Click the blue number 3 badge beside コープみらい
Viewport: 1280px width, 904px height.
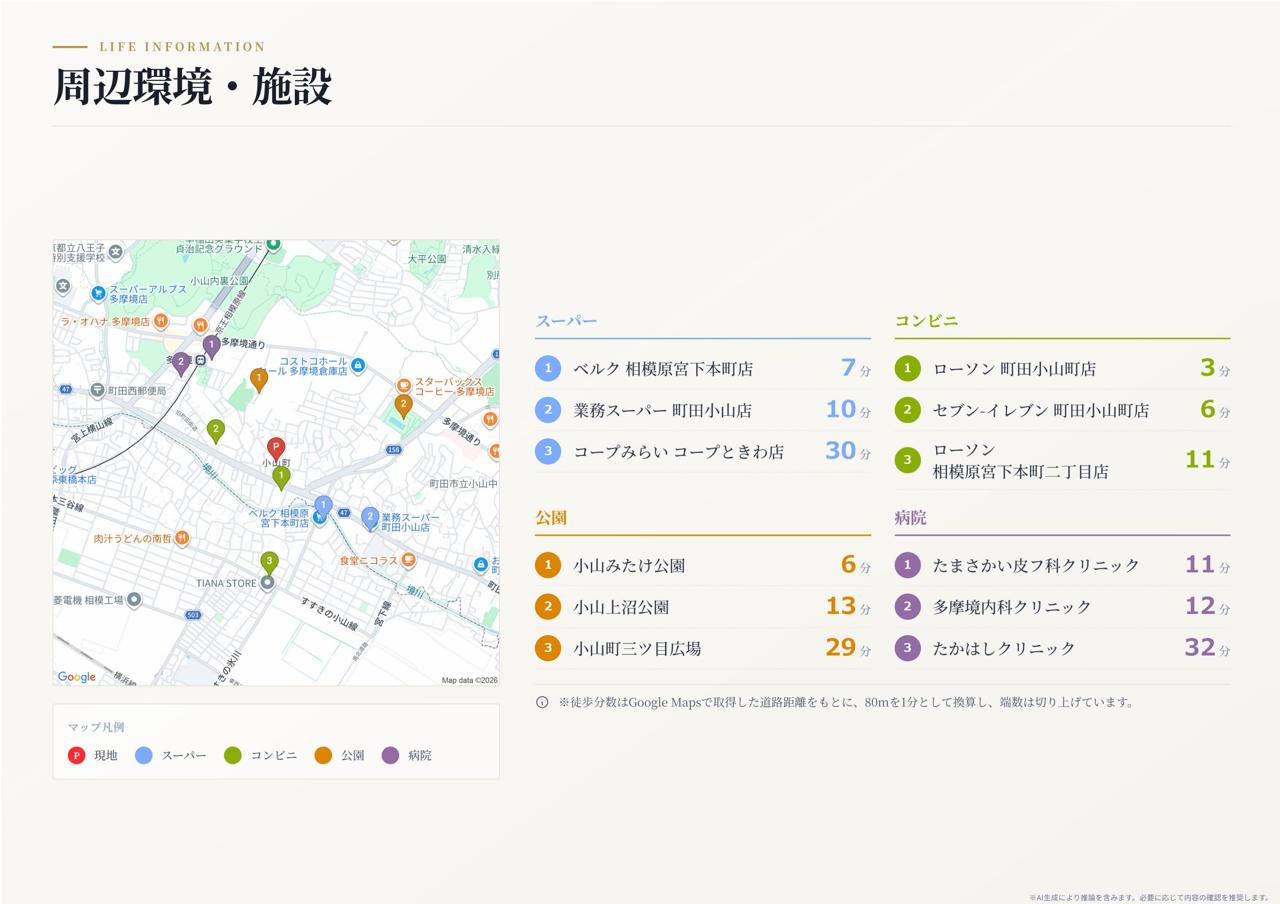(x=548, y=451)
